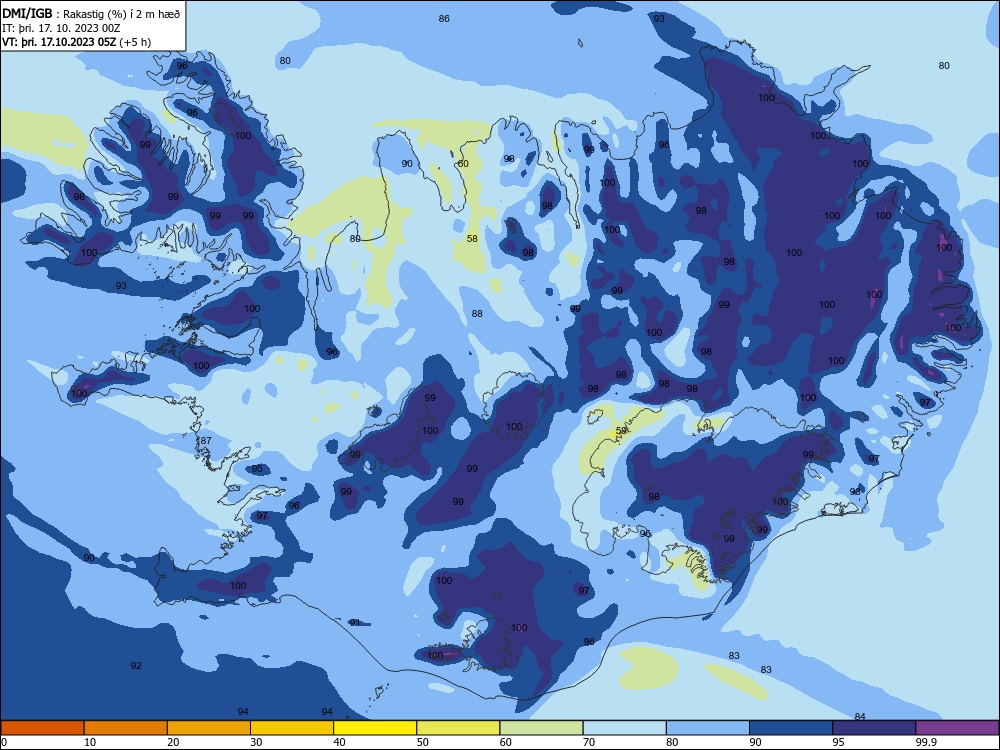Pick the purple above-99.9 legend swatch
The height and width of the screenshot is (750, 1000).
[957, 728]
